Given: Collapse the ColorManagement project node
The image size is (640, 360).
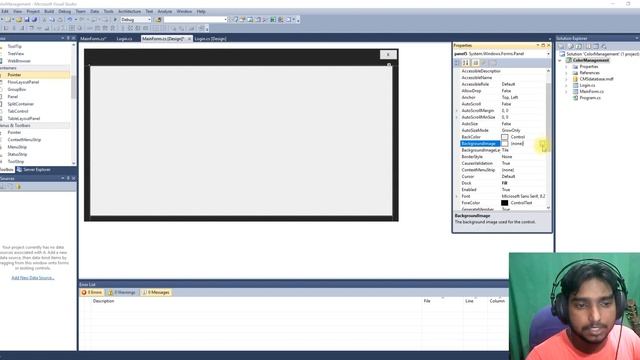Looking at the screenshot, I should tap(560, 60).
